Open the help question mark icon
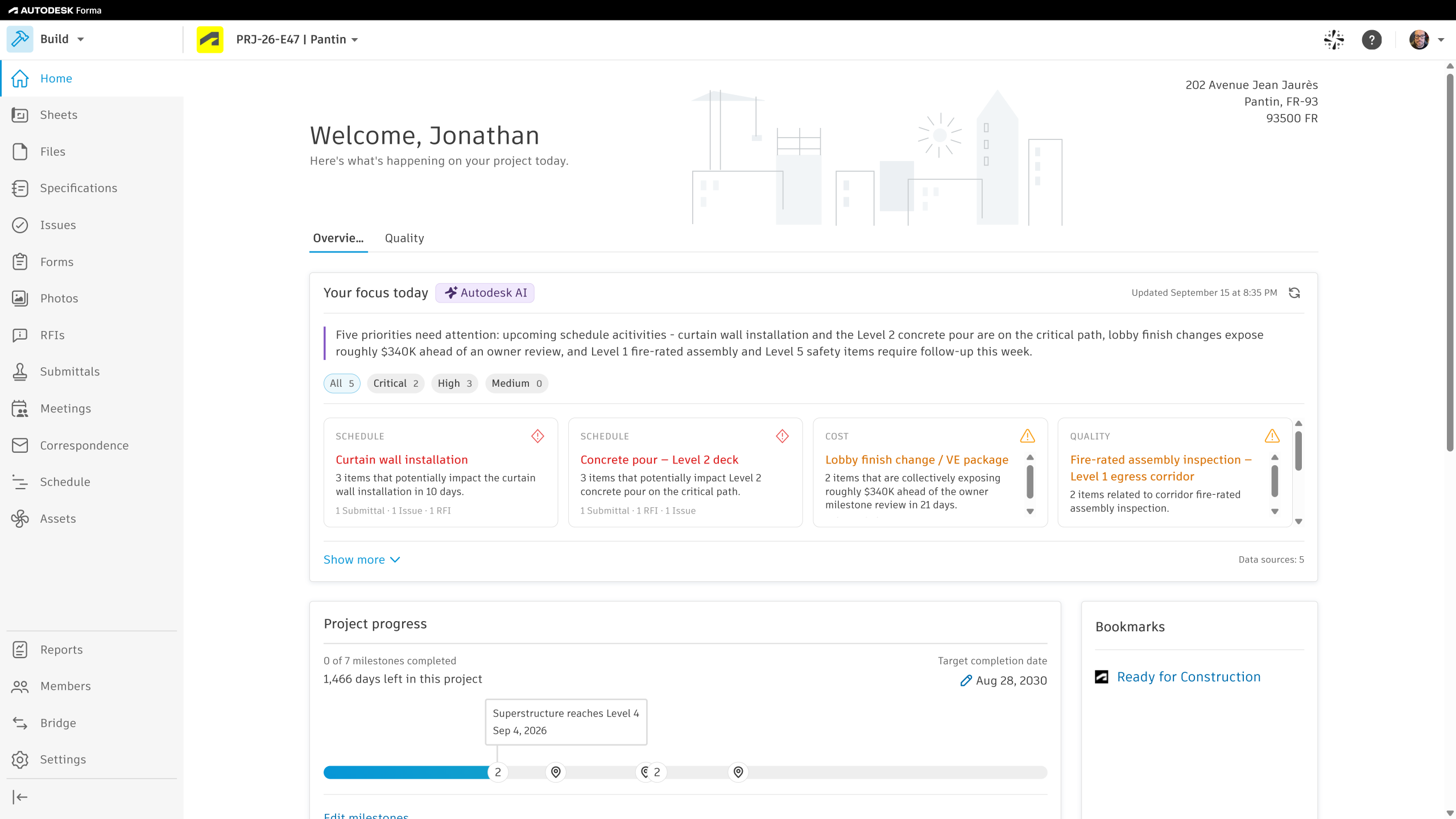Image resolution: width=1456 pixels, height=819 pixels. (x=1372, y=40)
